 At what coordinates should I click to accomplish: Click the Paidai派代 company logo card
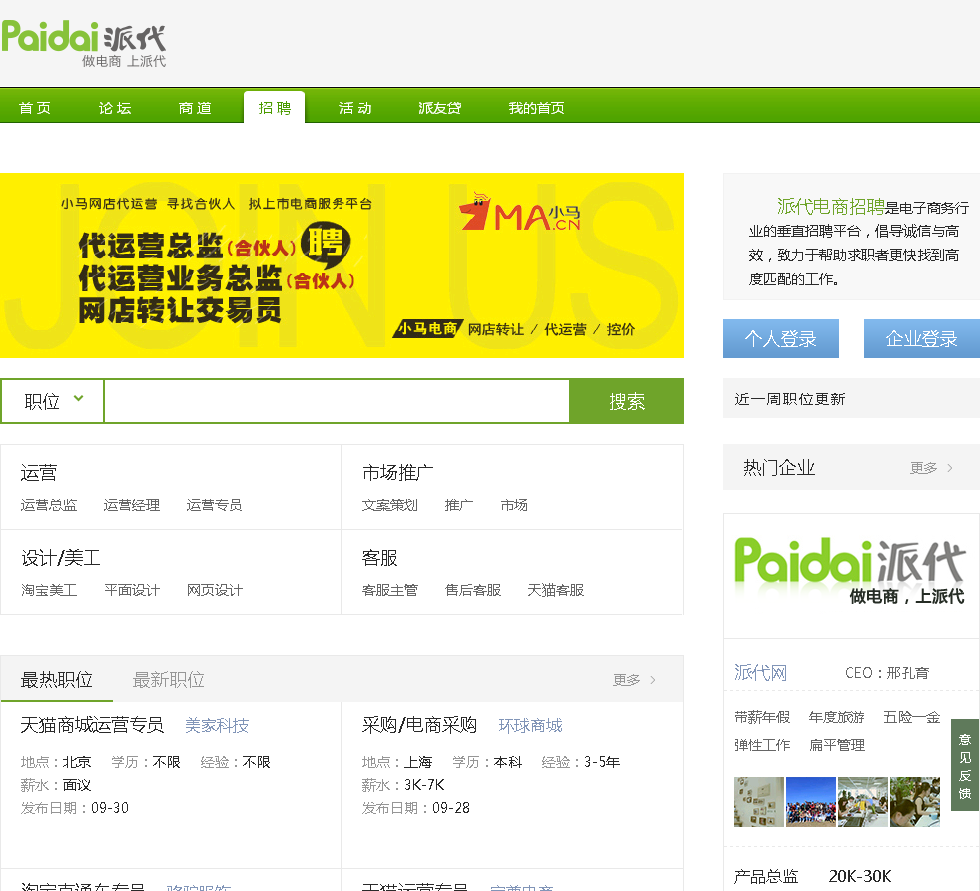point(850,574)
